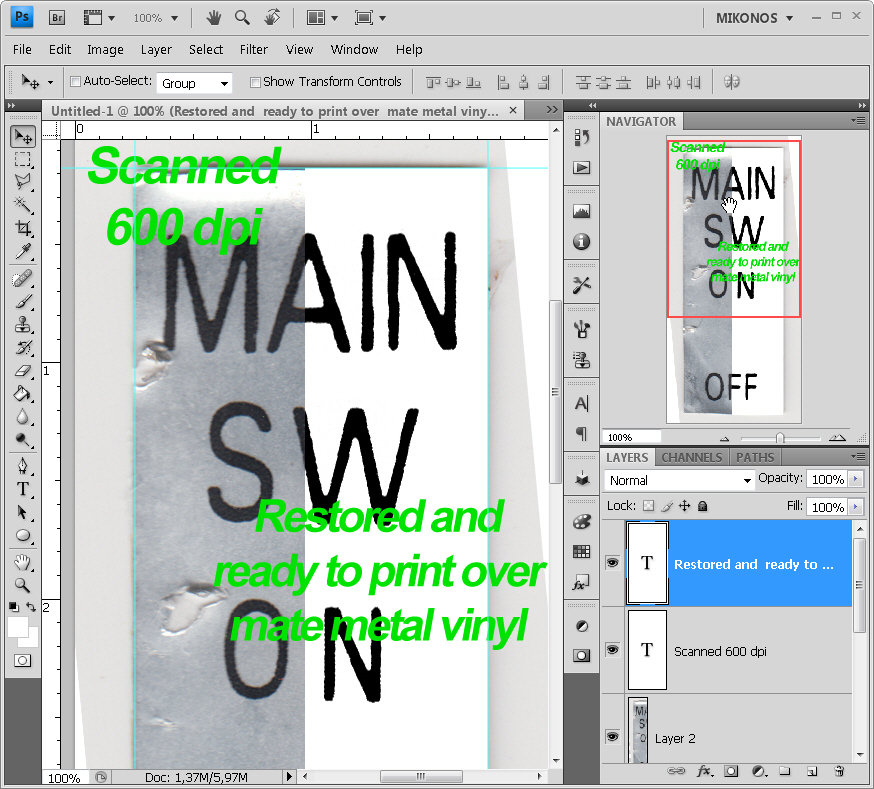Hide the Scanned 600 dpi layer
The width and height of the screenshot is (874, 789).
point(612,650)
